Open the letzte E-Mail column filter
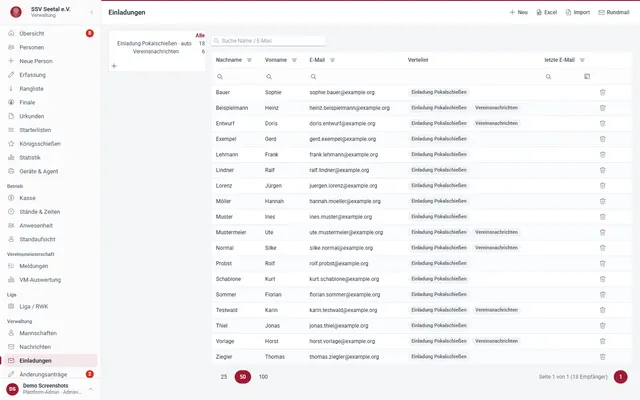This screenshot has width=640, height=400. point(582,60)
